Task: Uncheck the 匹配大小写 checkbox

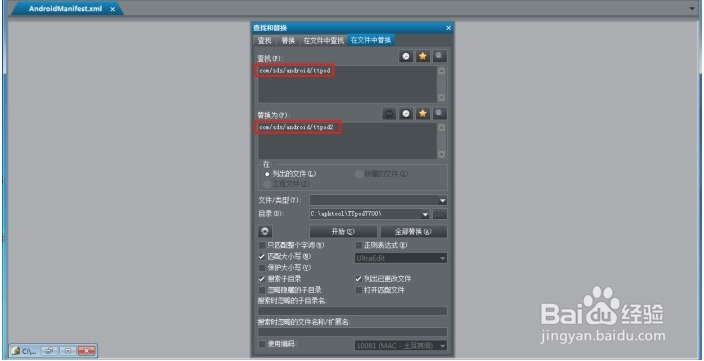Action: pyautogui.click(x=262, y=256)
